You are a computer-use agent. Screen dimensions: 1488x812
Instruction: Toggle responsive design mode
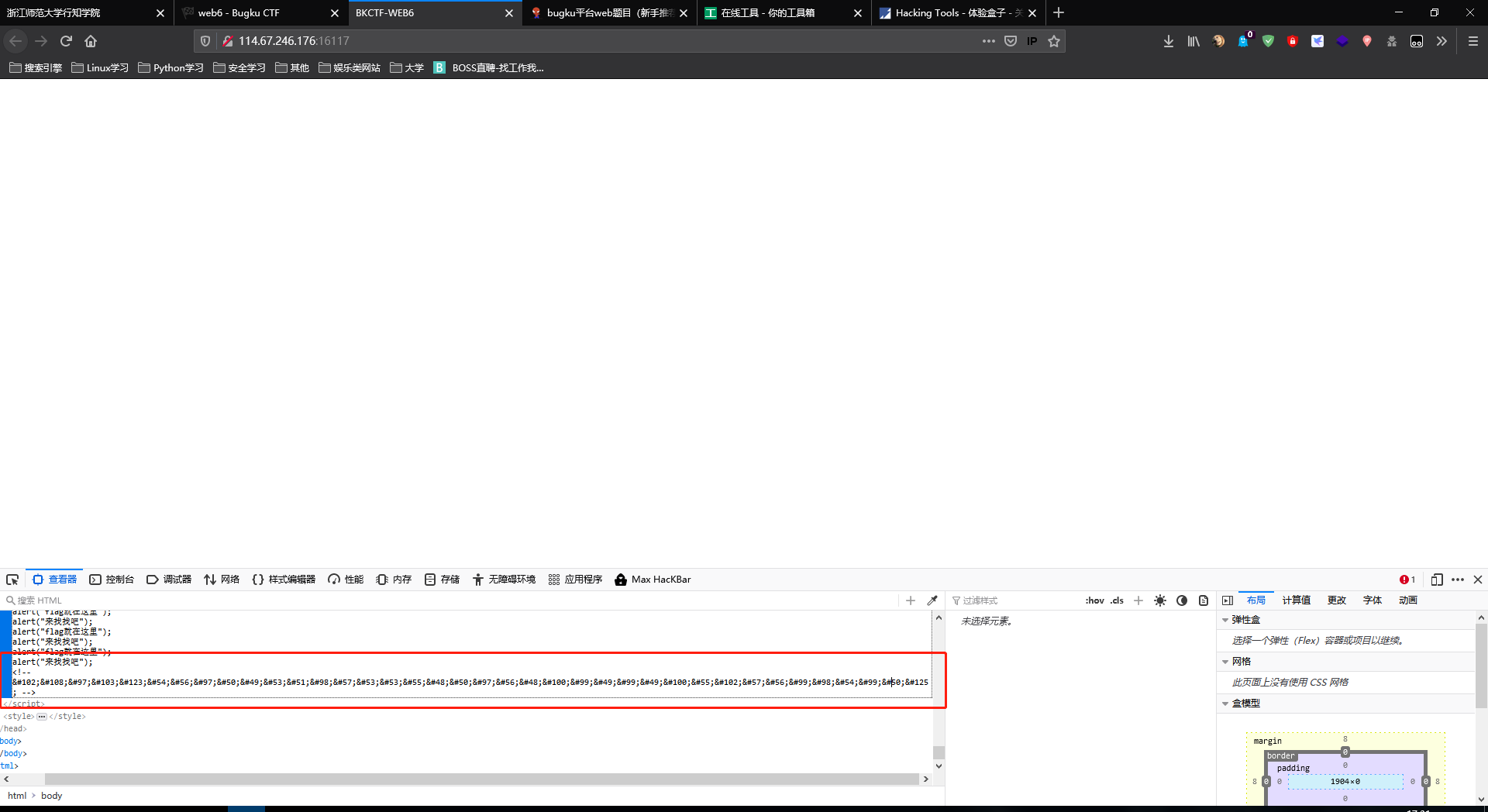tap(1437, 580)
